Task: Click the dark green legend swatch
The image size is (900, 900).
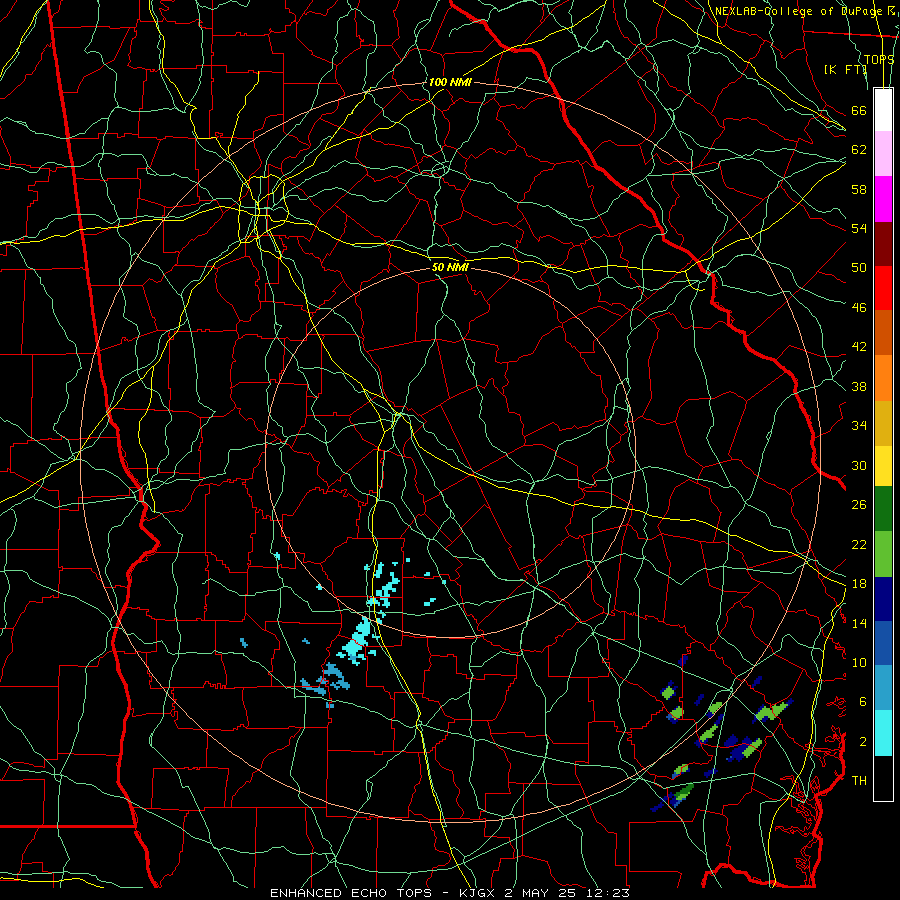Action: (883, 508)
